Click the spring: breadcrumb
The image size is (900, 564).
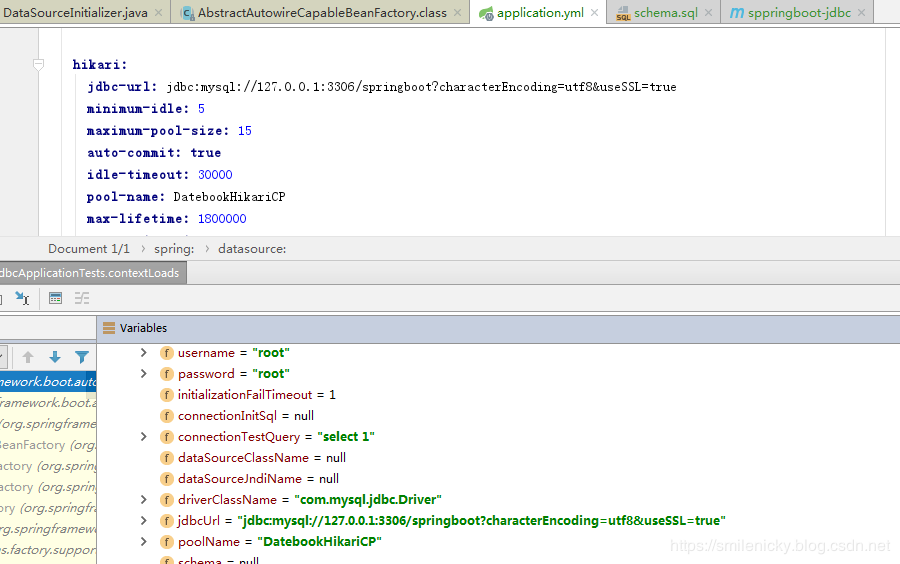(174, 249)
